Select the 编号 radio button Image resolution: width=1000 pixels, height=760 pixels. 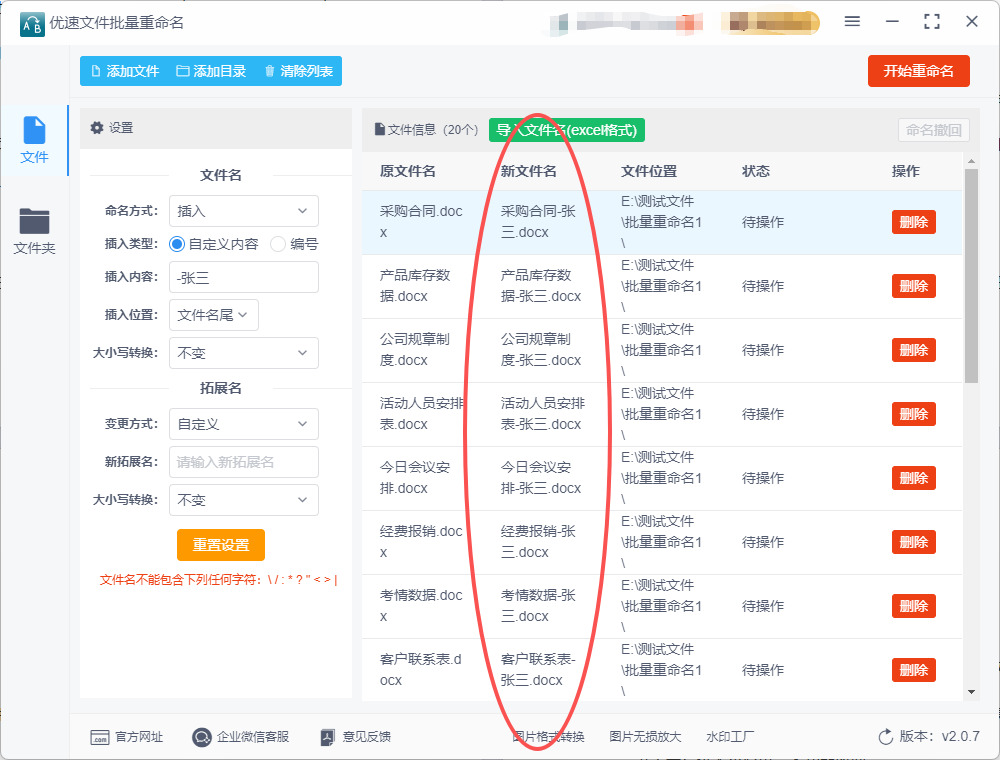(278, 244)
